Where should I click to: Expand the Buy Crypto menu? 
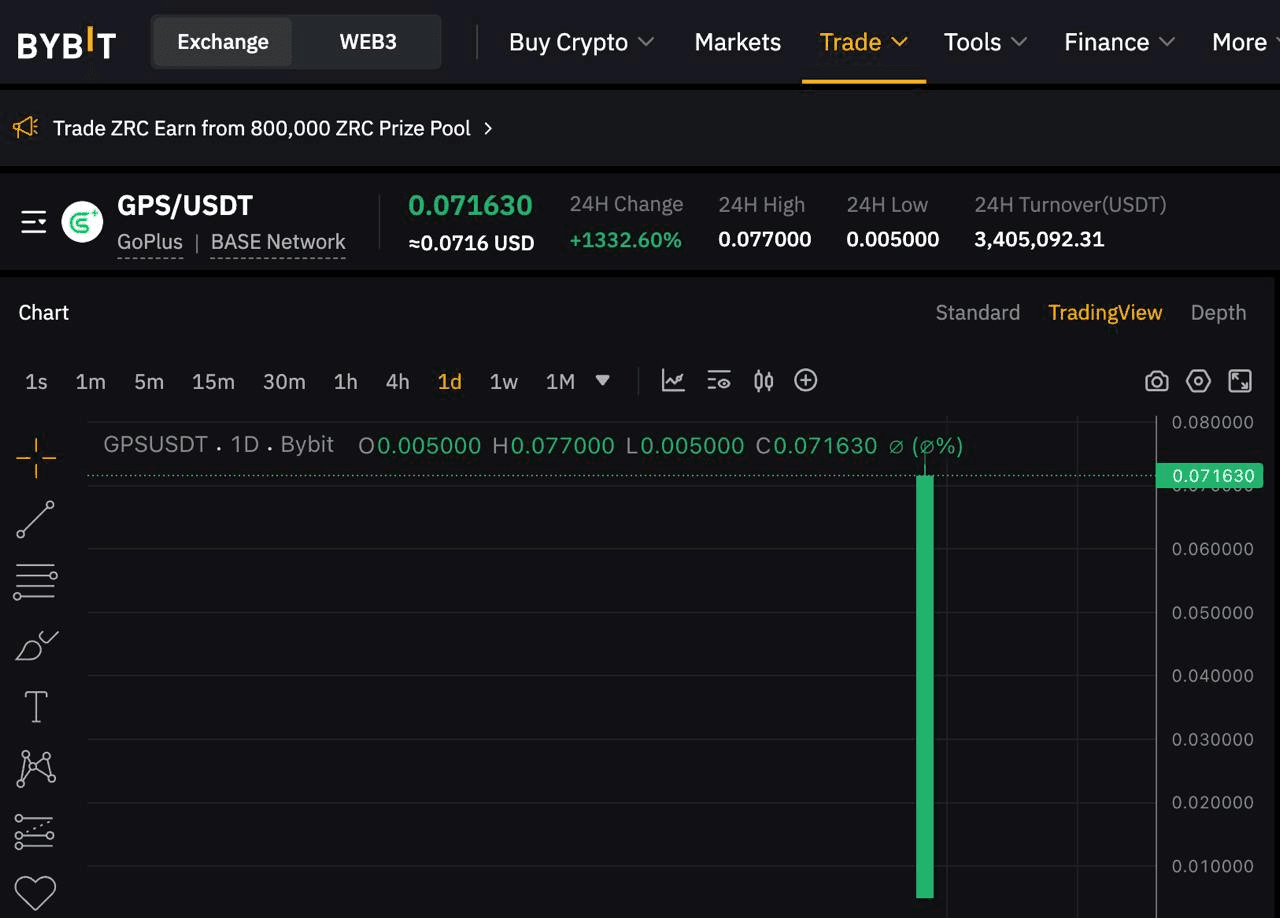[581, 42]
